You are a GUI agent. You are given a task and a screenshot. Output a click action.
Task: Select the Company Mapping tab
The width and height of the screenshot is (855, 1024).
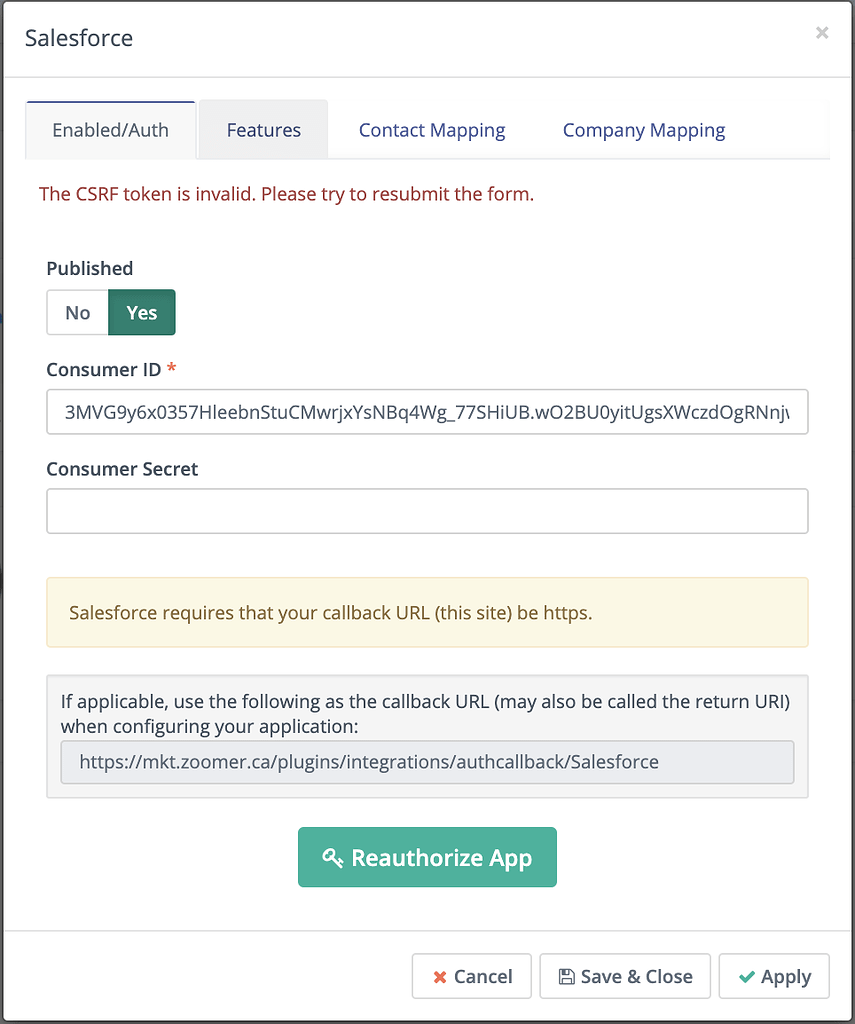coord(644,130)
